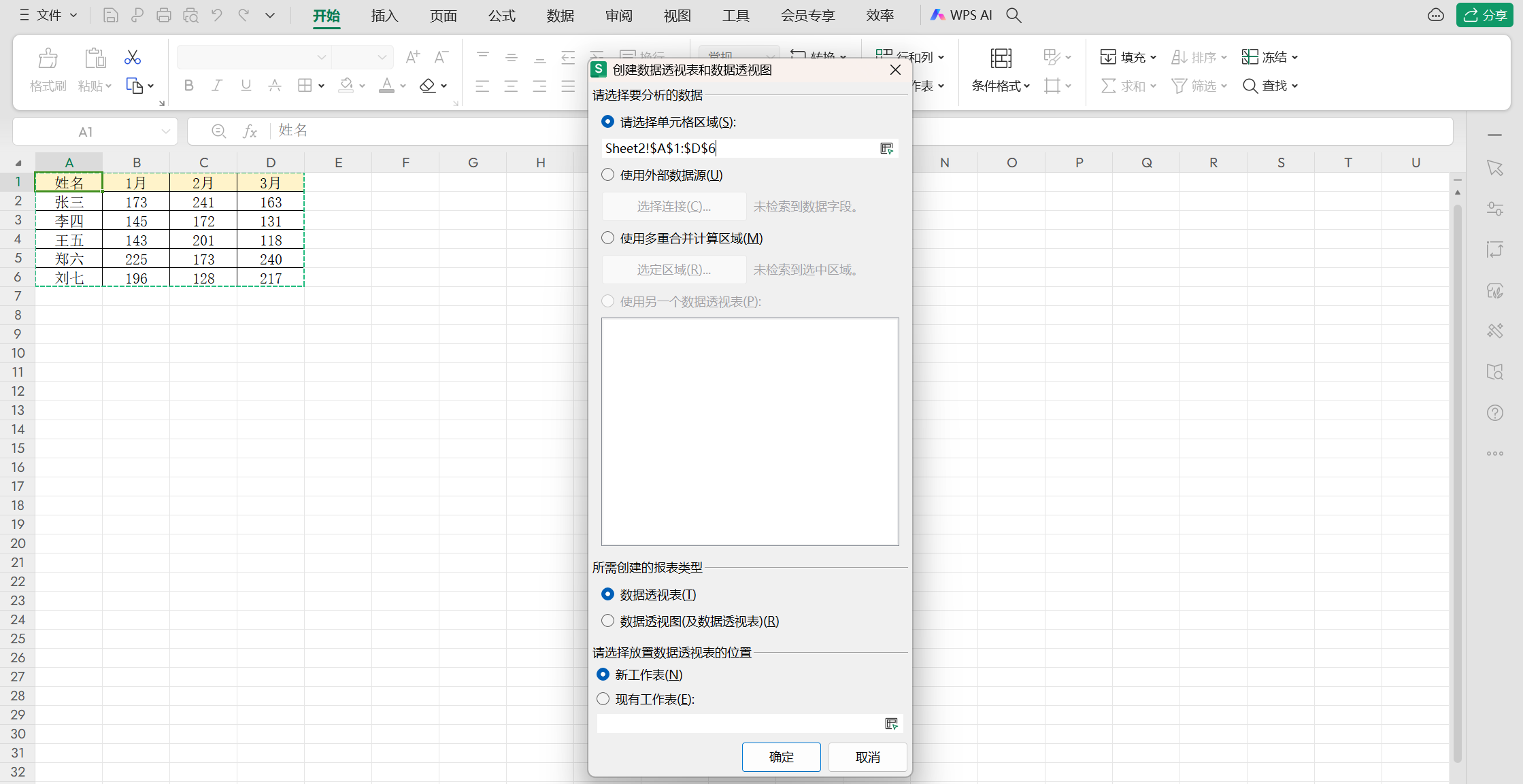
Task: Switch to the 插入 ribbon tab
Action: pos(384,16)
